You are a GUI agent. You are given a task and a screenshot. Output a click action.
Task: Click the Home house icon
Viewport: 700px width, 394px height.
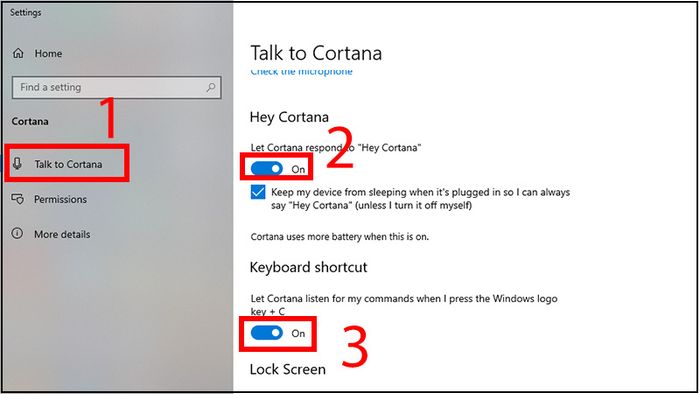(x=18, y=53)
